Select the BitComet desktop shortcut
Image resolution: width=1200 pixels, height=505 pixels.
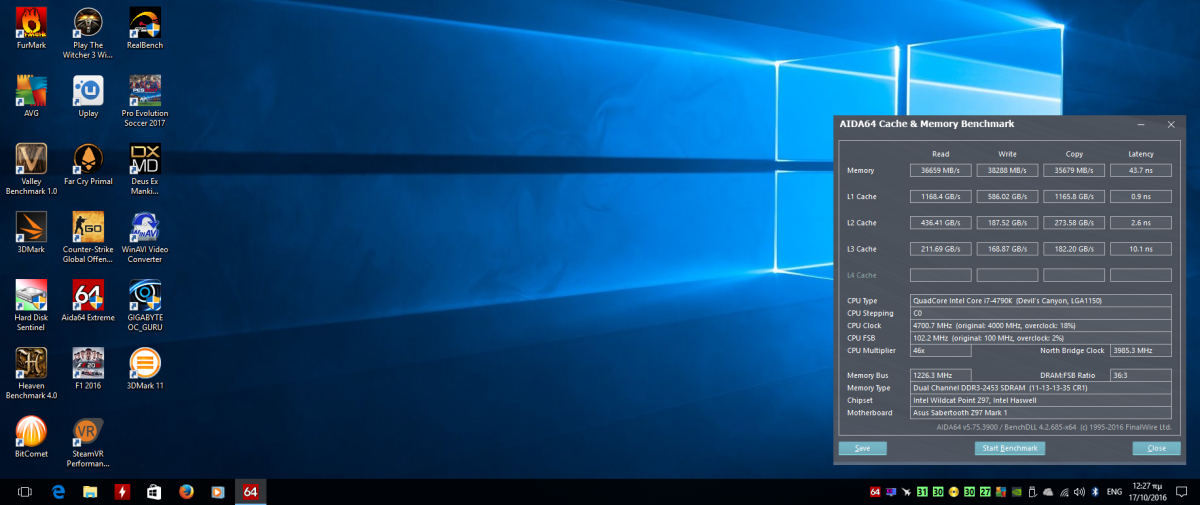[x=31, y=437]
